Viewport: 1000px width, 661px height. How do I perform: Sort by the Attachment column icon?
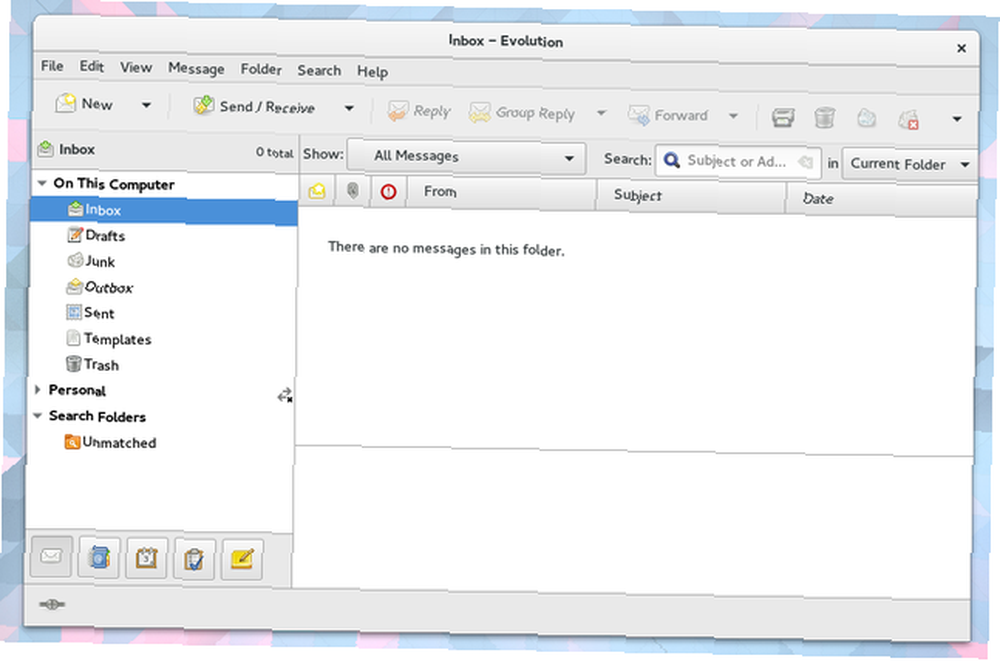[353, 190]
